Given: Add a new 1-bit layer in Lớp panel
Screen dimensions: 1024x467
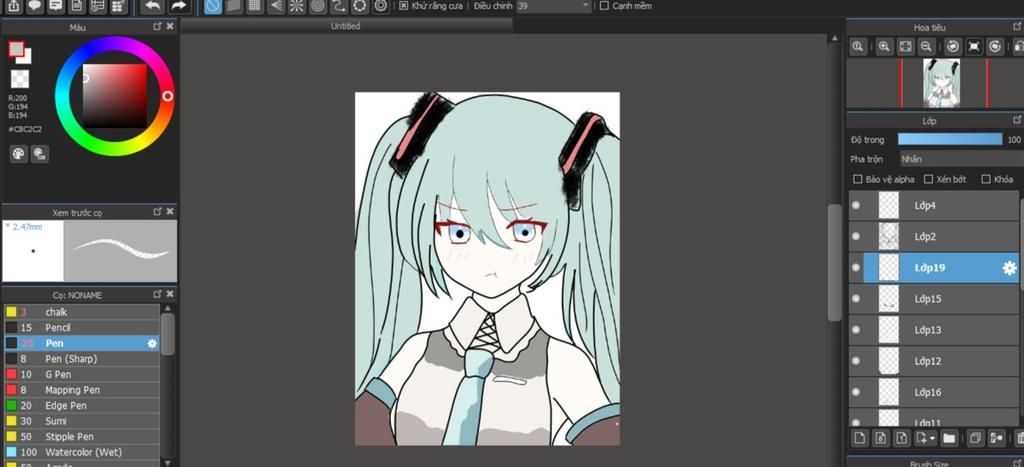Looking at the screenshot, I should (x=903, y=438).
